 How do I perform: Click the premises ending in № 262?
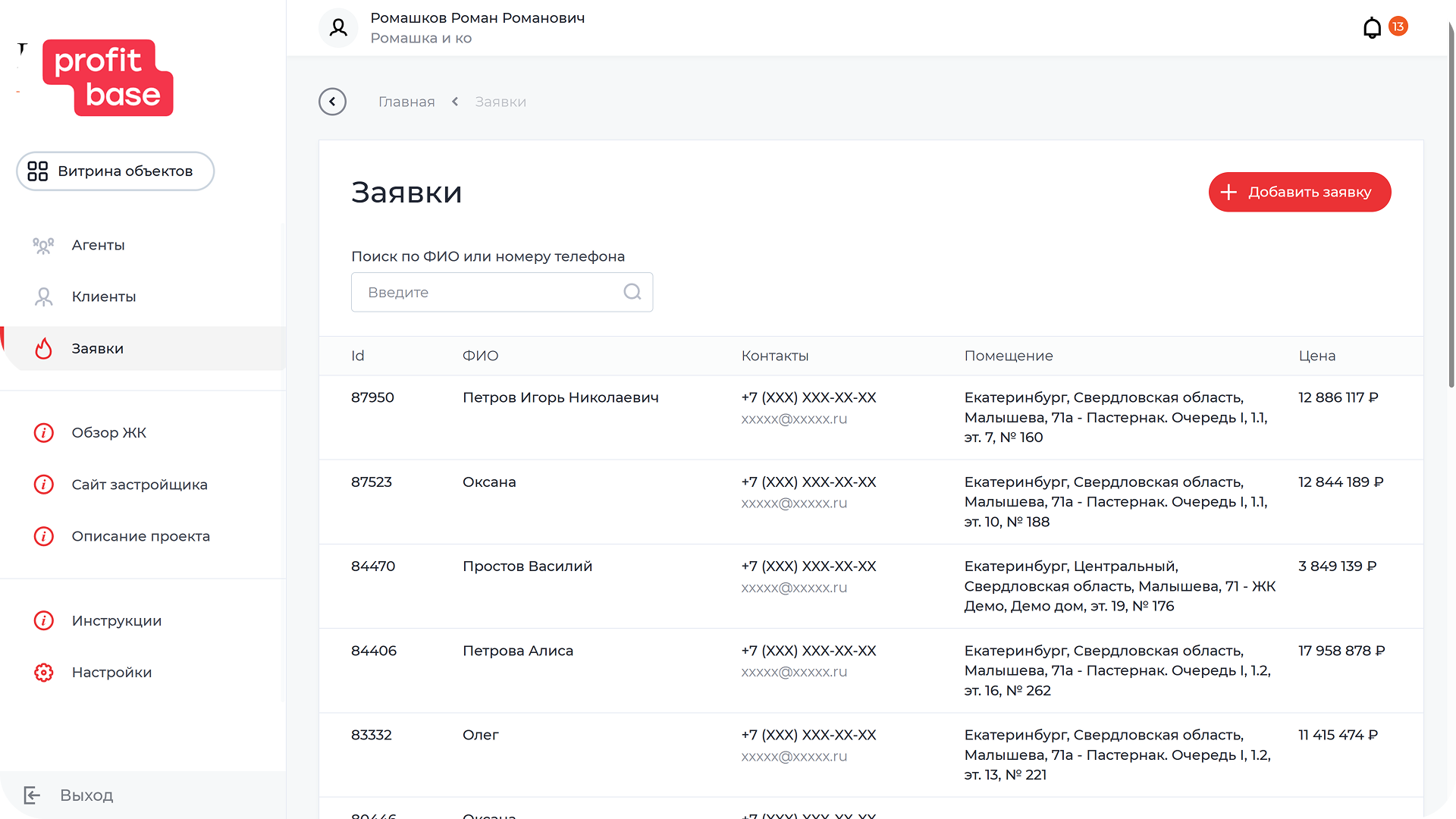click(1117, 670)
